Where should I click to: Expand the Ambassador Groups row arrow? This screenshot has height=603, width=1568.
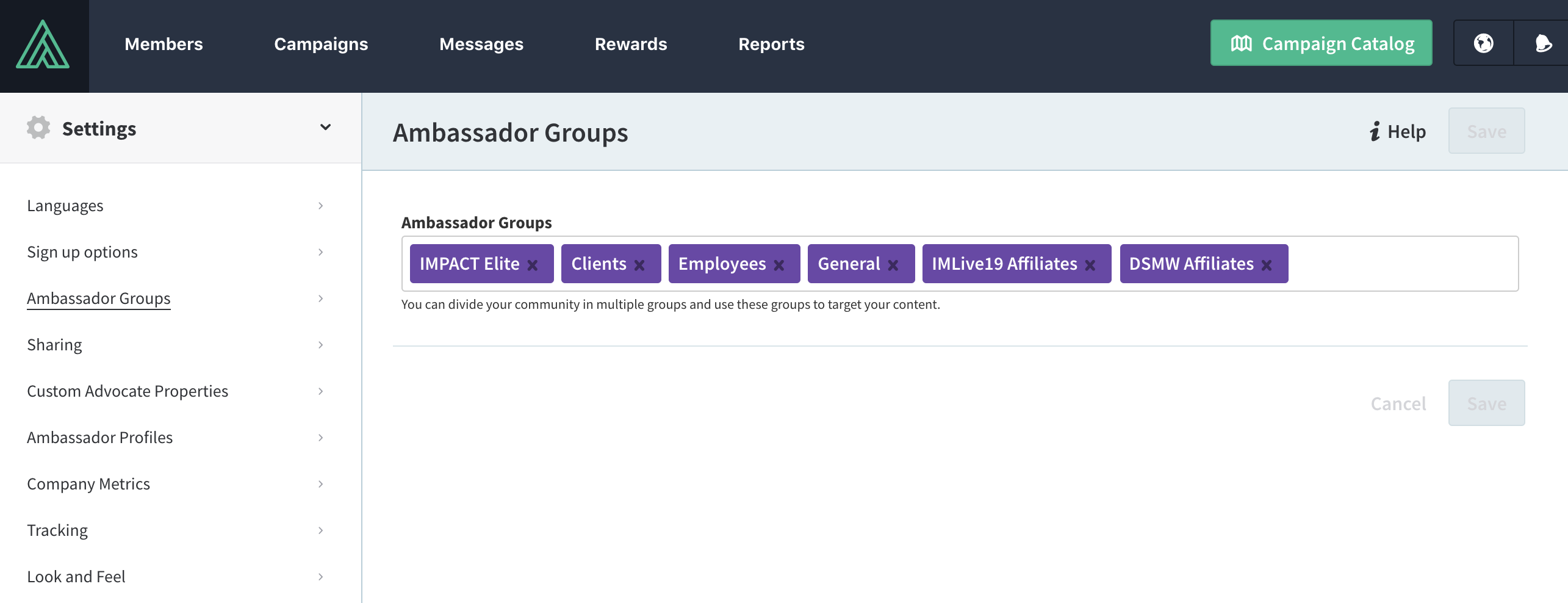click(320, 298)
